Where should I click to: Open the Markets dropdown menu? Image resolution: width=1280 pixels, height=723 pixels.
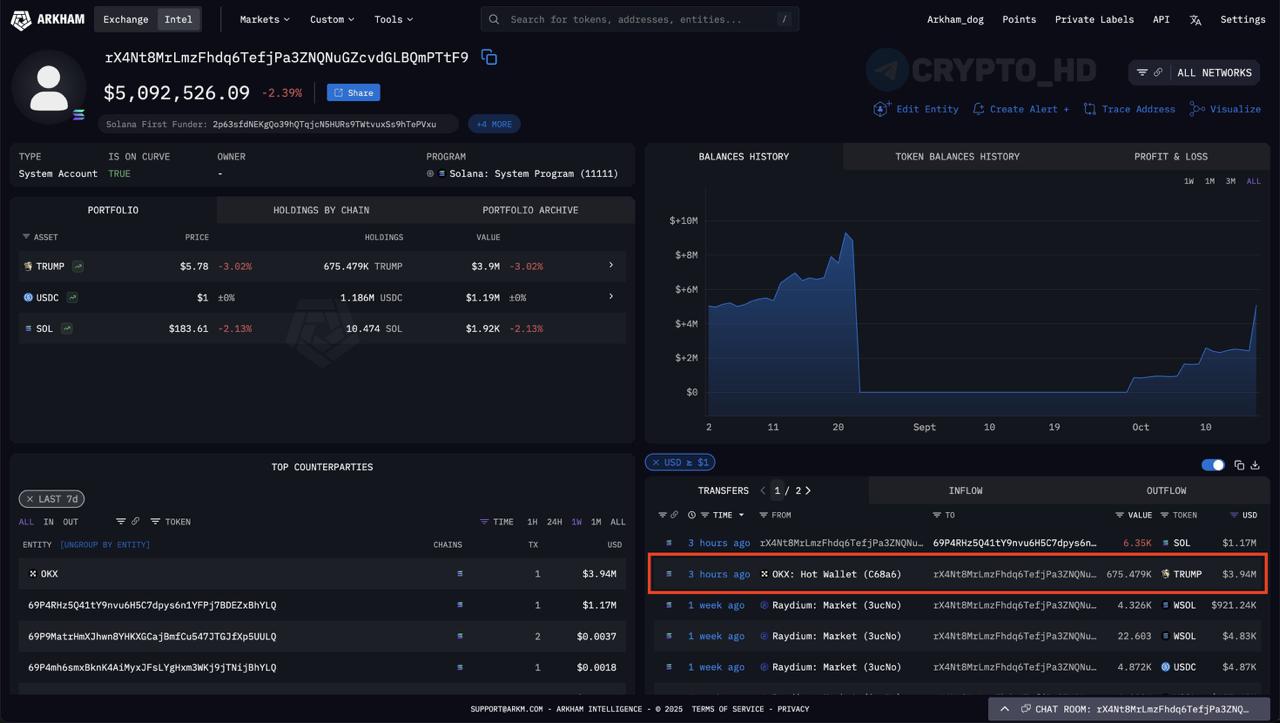264,19
